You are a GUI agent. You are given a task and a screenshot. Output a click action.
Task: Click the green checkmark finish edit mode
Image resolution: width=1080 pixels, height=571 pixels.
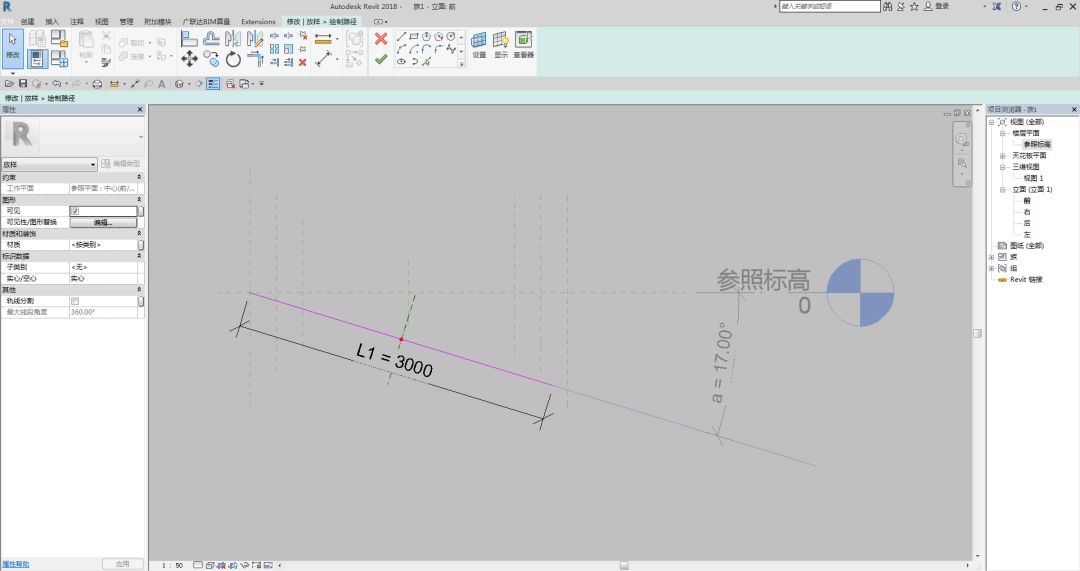(x=381, y=60)
